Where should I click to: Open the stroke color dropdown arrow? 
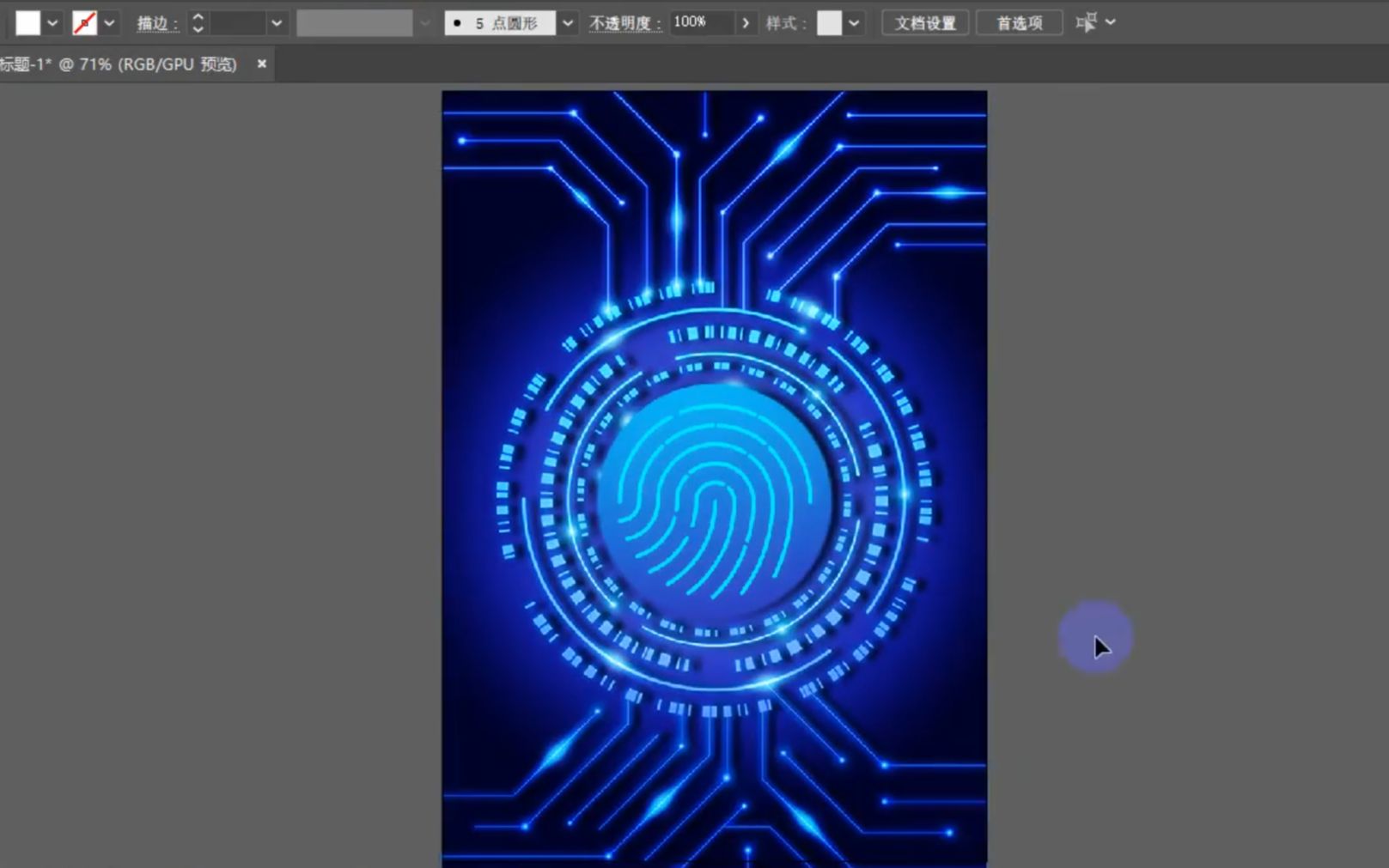pyautogui.click(x=108, y=22)
